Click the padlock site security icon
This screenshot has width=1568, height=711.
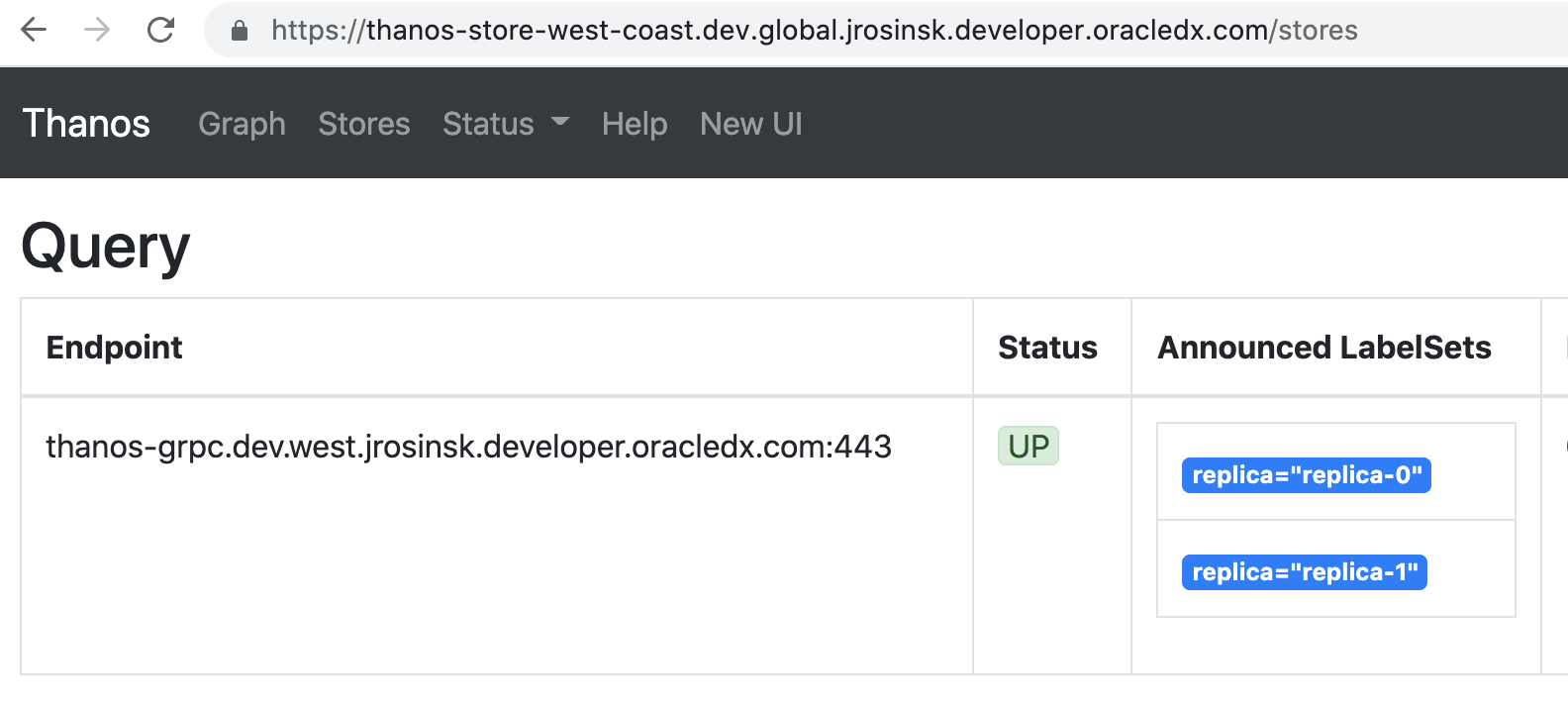pos(239,31)
